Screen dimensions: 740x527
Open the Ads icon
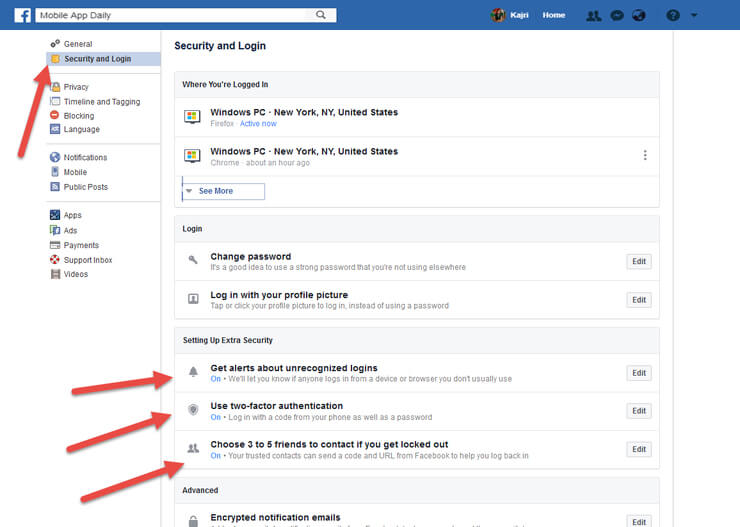55,230
